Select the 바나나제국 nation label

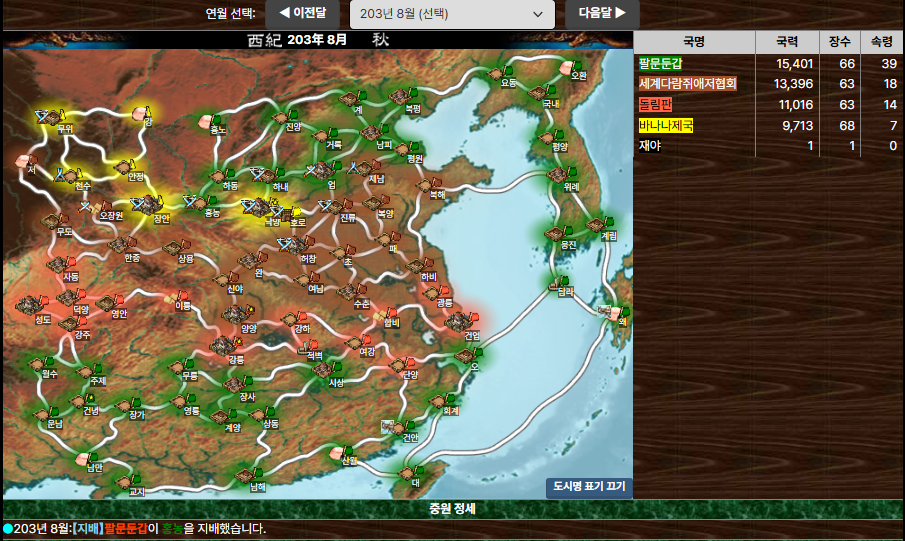(665, 125)
